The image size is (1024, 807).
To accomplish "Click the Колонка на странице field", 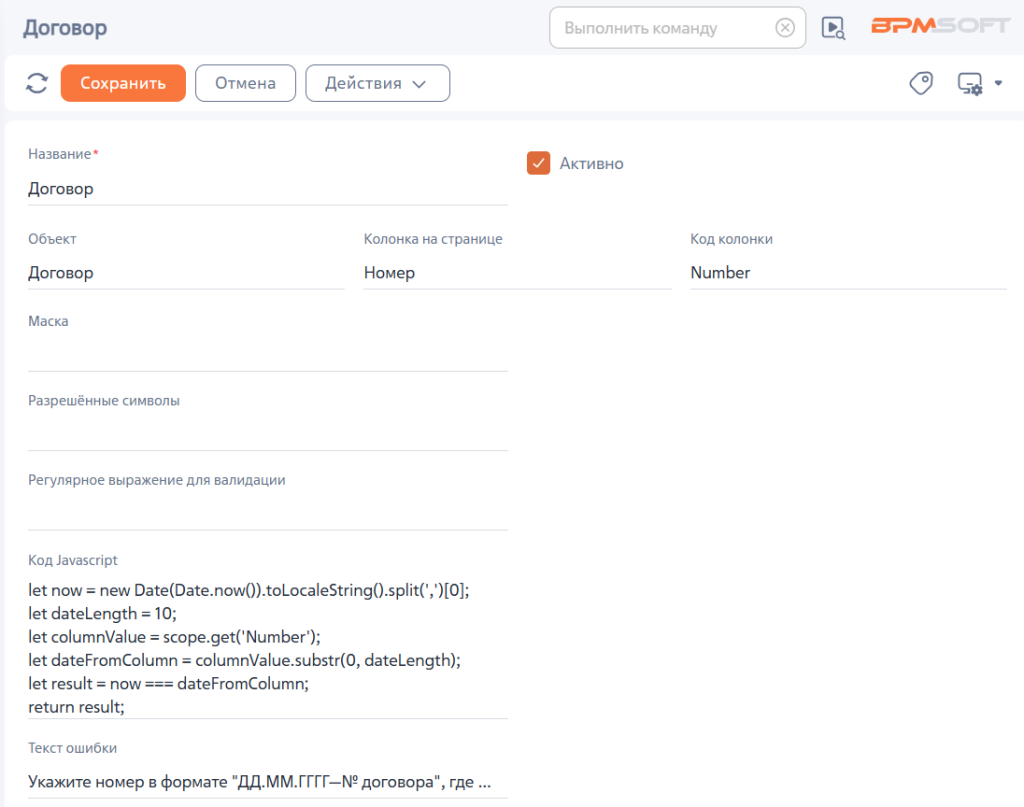I will coord(517,273).
